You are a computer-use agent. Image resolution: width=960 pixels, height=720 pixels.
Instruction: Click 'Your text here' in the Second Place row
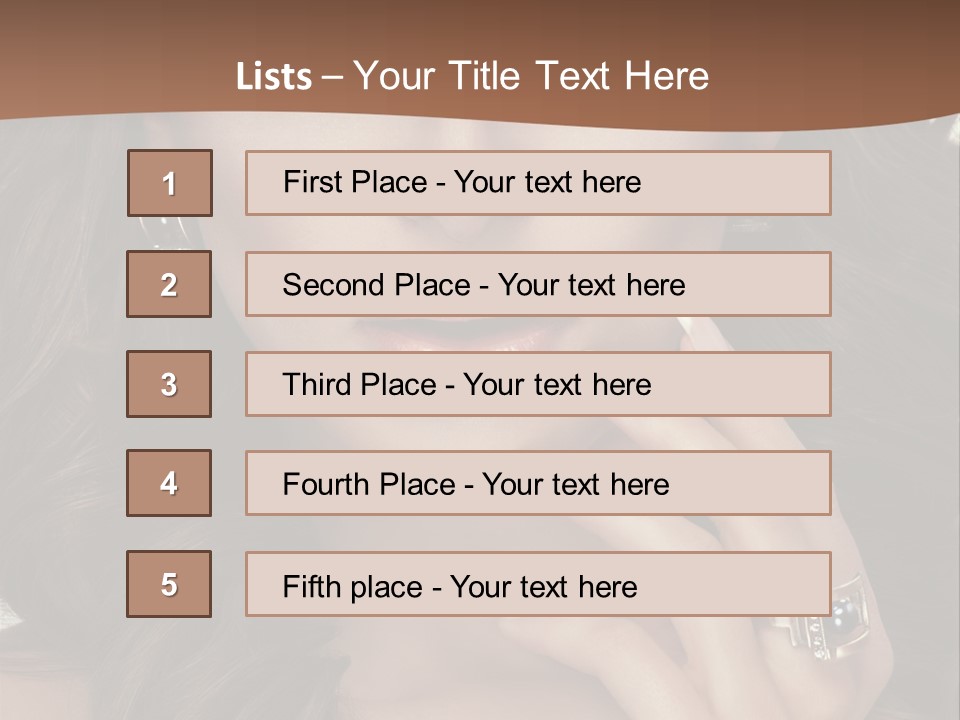pyautogui.click(x=591, y=285)
